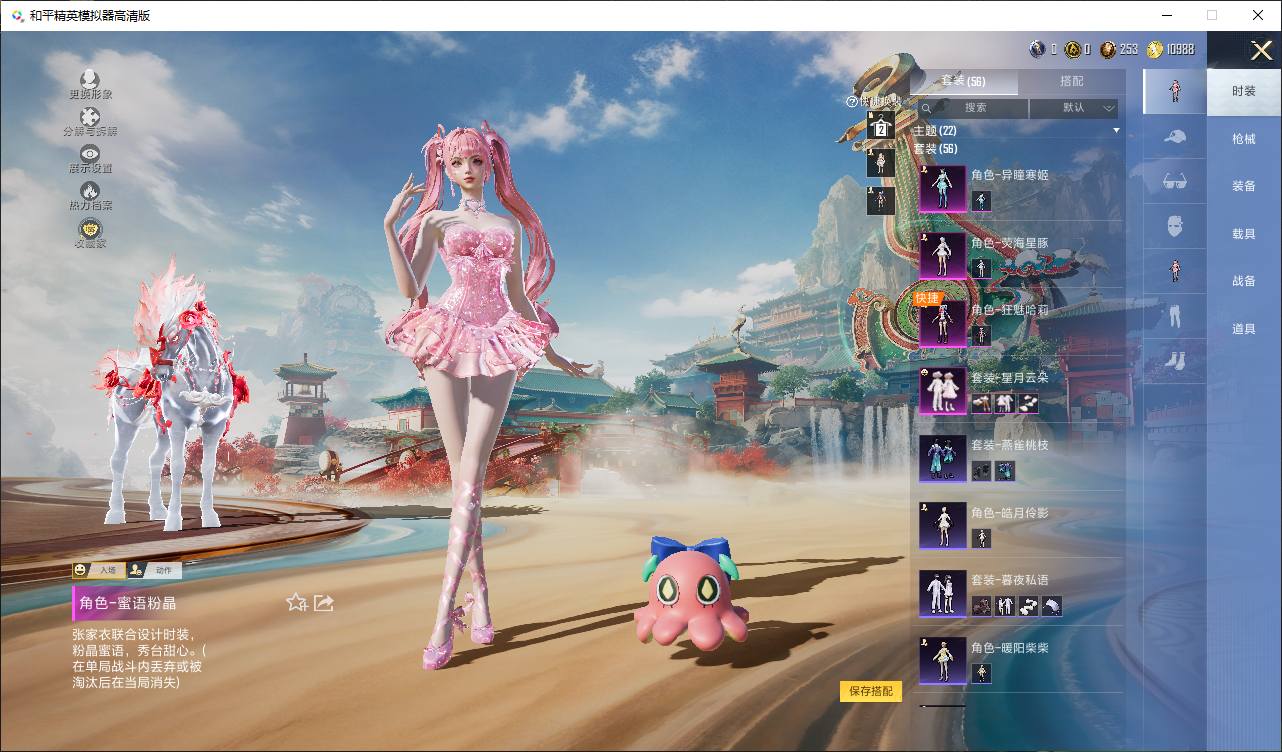Screen dimensions: 1282x752
Task: Click the 搜索 search field
Action: coord(974,108)
